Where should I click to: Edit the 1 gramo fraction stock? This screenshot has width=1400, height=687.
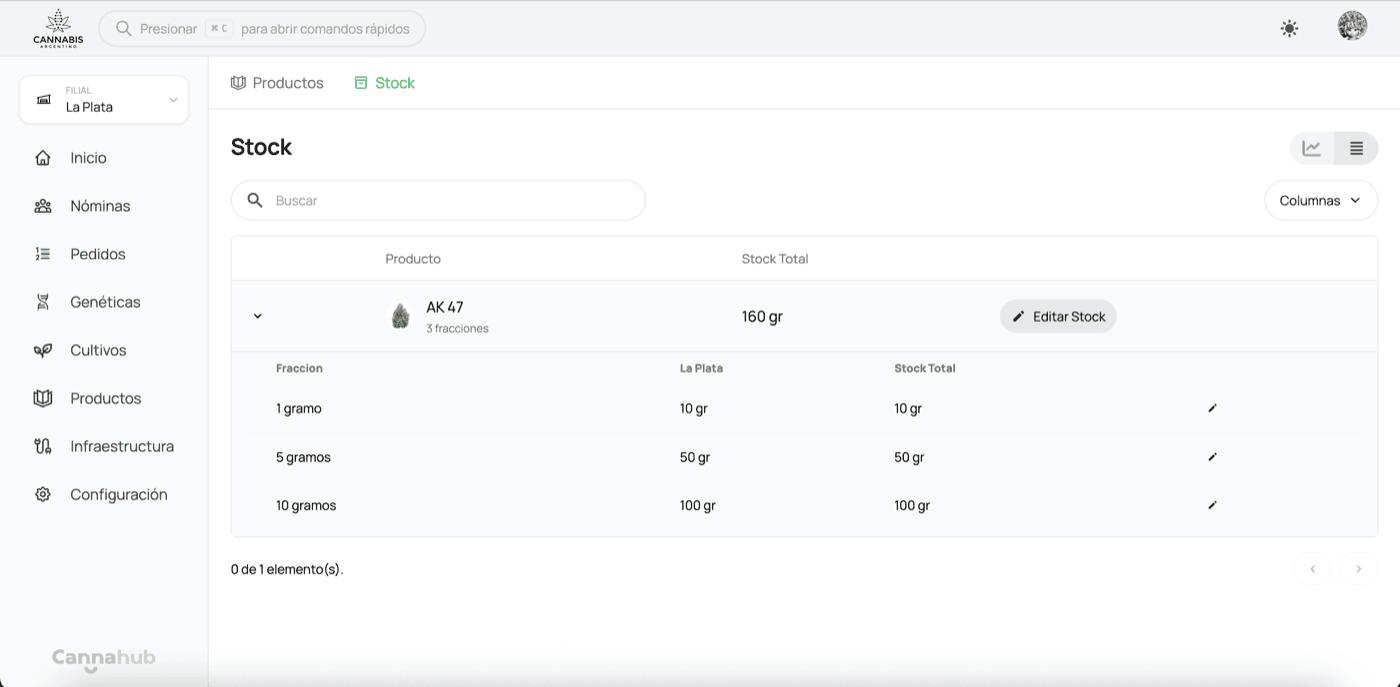(x=1212, y=408)
